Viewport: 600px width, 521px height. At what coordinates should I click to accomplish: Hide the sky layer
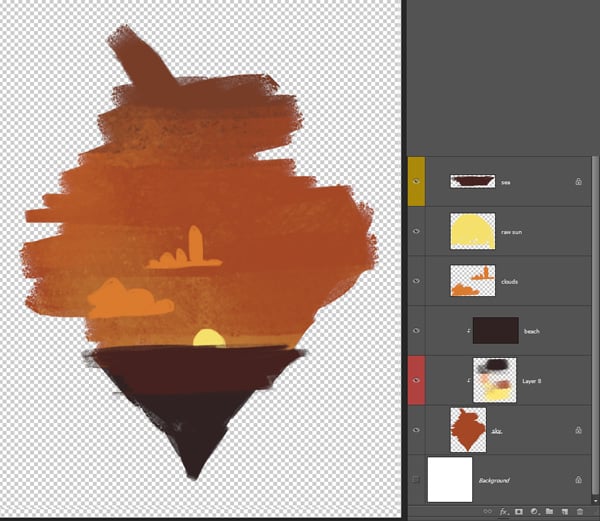coord(416,430)
